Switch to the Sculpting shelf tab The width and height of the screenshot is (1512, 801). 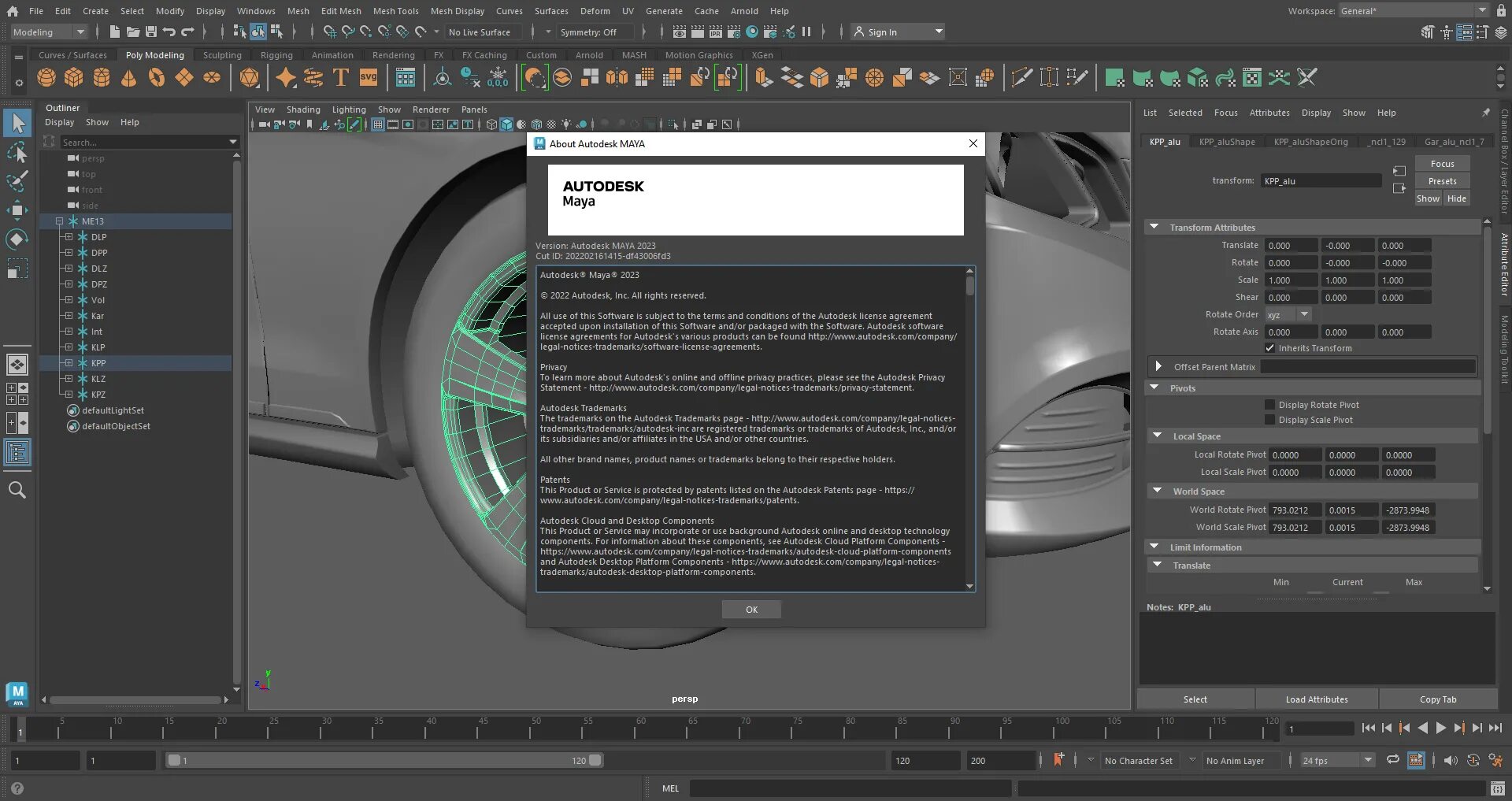(222, 55)
